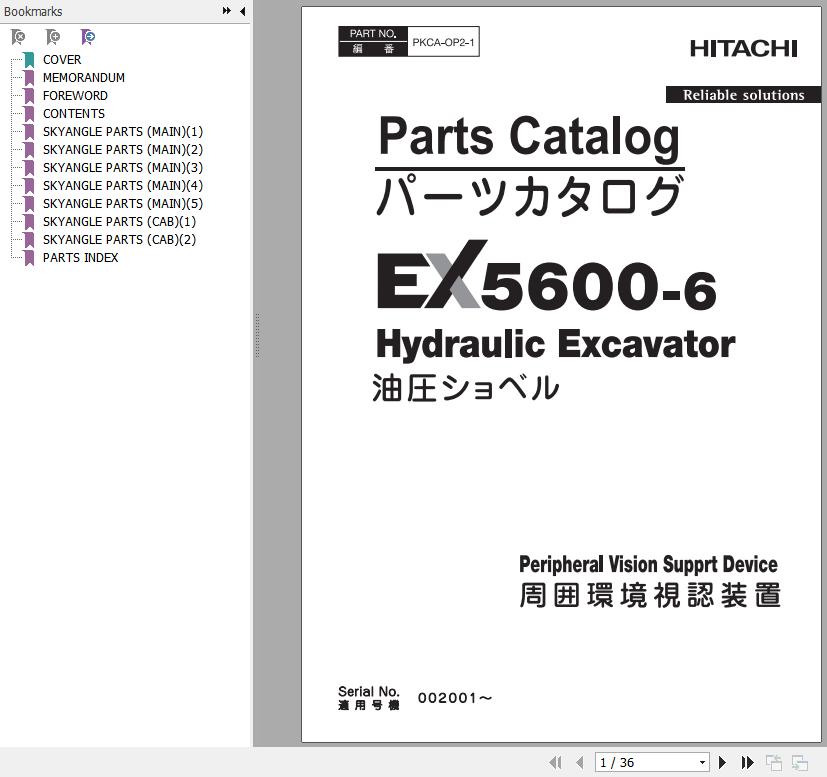Click the Parts Catalog heading on the page

click(529, 137)
